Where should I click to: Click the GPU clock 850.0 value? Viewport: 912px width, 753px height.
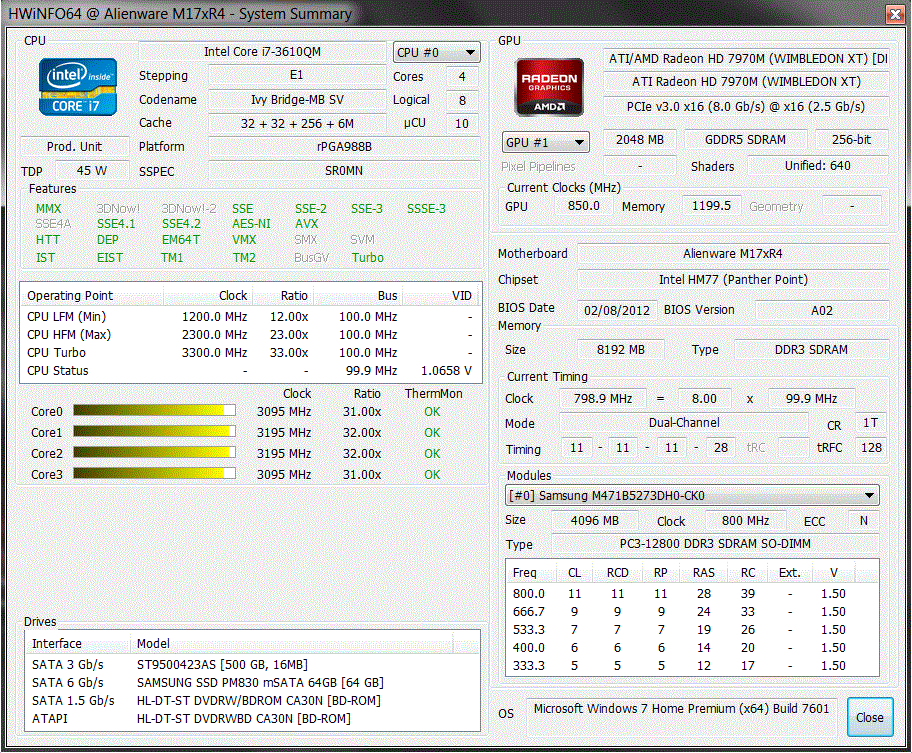tap(583, 206)
